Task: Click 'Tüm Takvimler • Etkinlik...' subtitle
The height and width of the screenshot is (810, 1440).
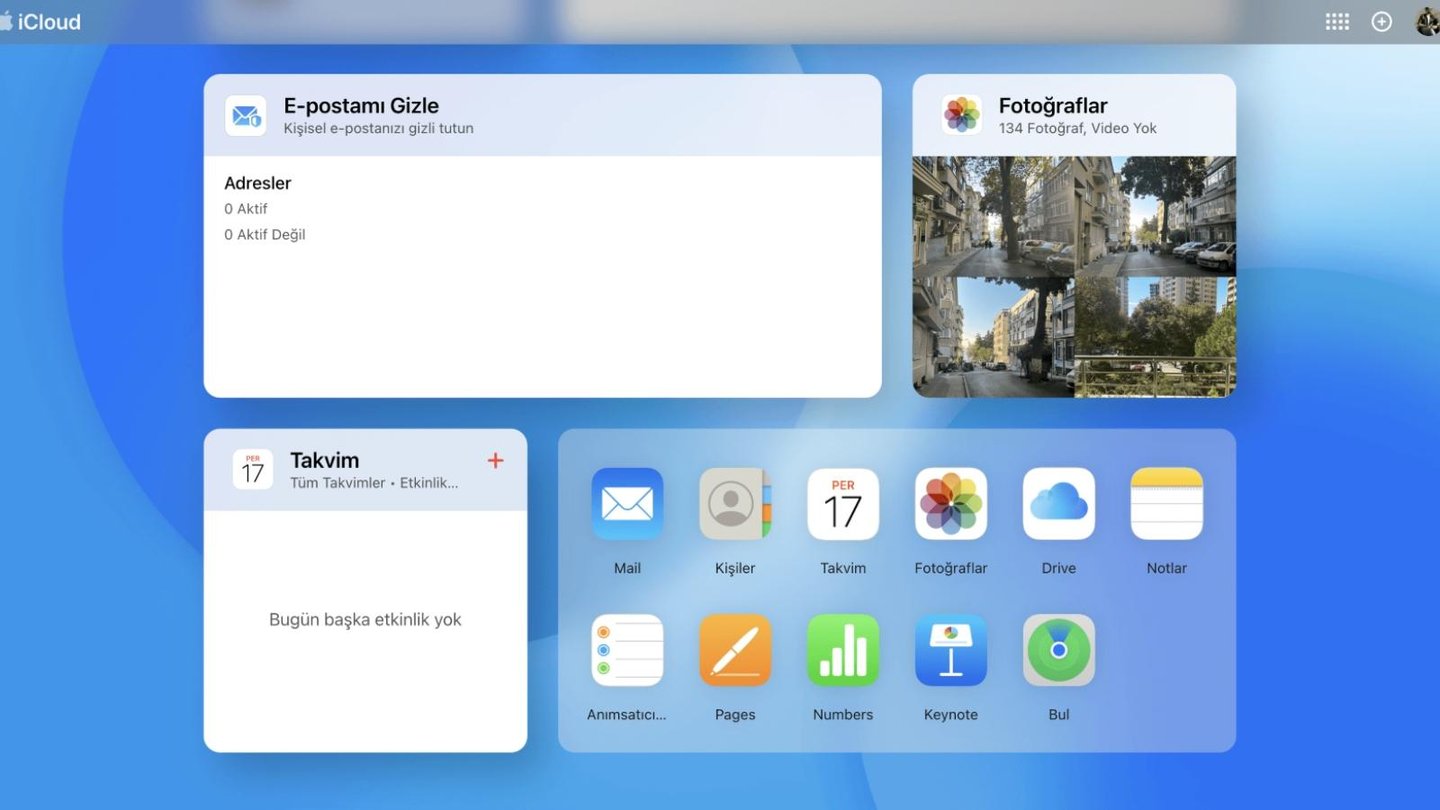Action: 374,483
